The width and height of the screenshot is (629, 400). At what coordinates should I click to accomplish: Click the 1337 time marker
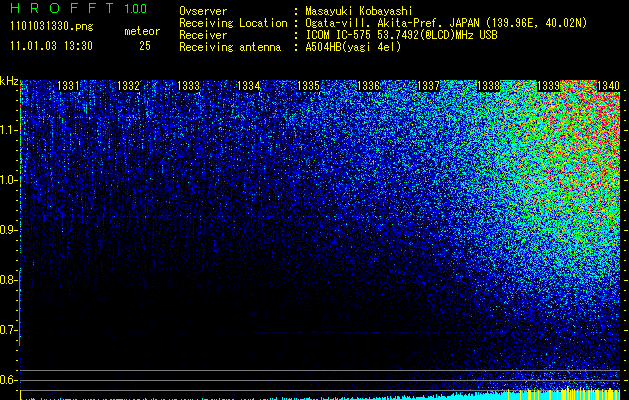428,86
